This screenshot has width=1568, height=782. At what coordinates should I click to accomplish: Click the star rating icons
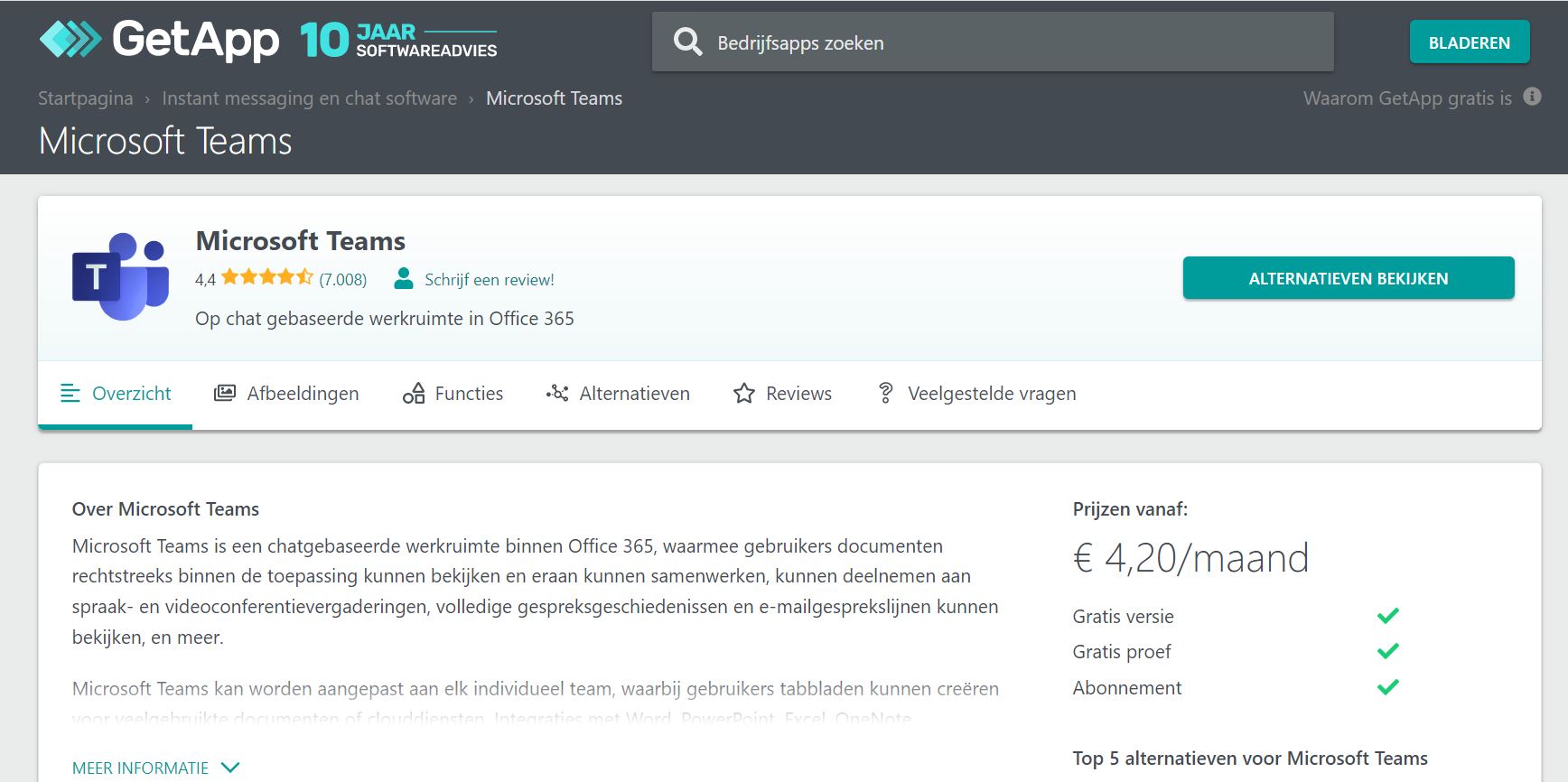(267, 277)
